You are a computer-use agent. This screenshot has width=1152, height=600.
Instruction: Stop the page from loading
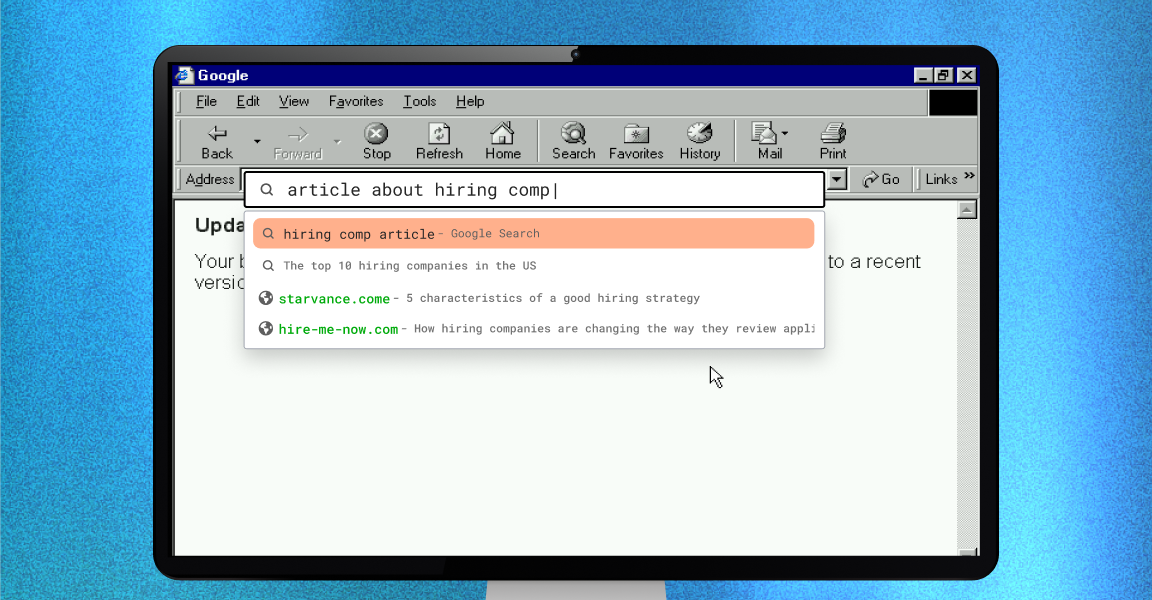tap(376, 142)
